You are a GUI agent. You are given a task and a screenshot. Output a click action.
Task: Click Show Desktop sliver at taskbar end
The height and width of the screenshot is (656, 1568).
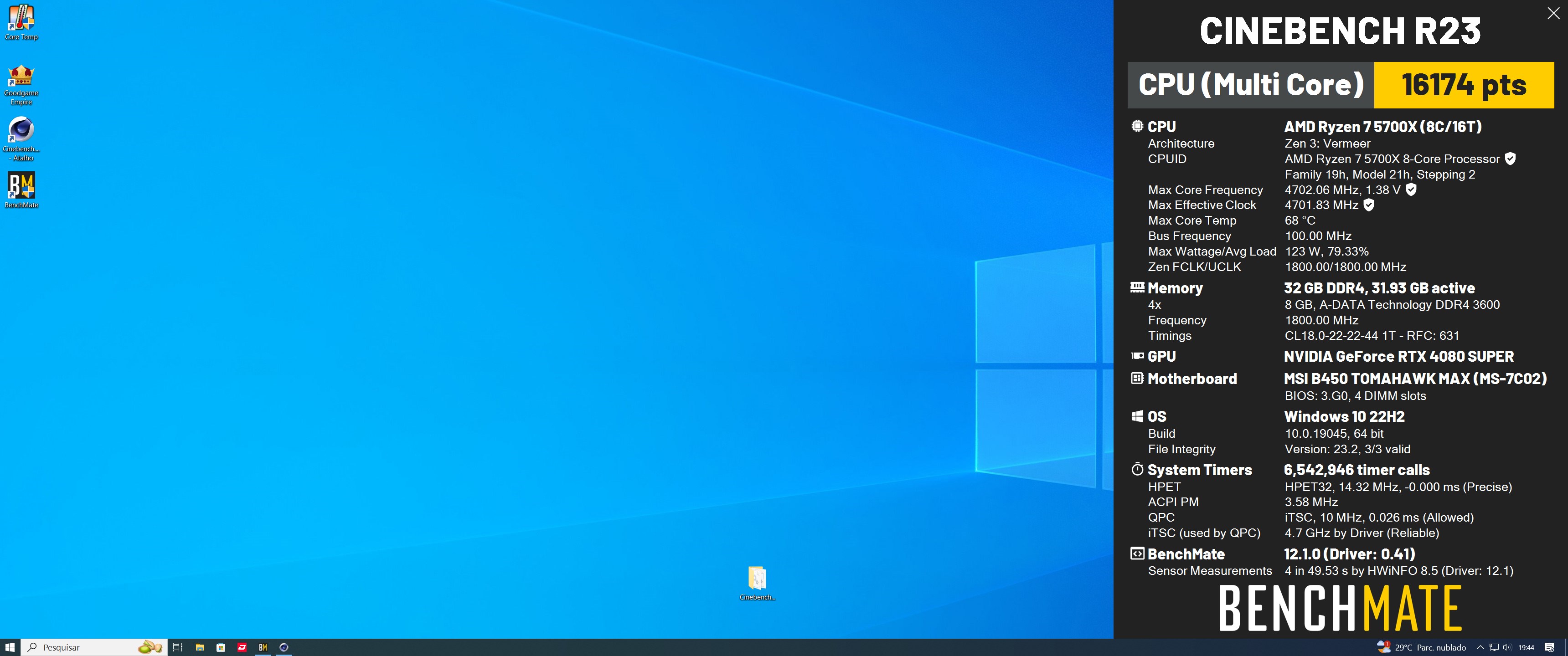pyautogui.click(x=1566, y=647)
